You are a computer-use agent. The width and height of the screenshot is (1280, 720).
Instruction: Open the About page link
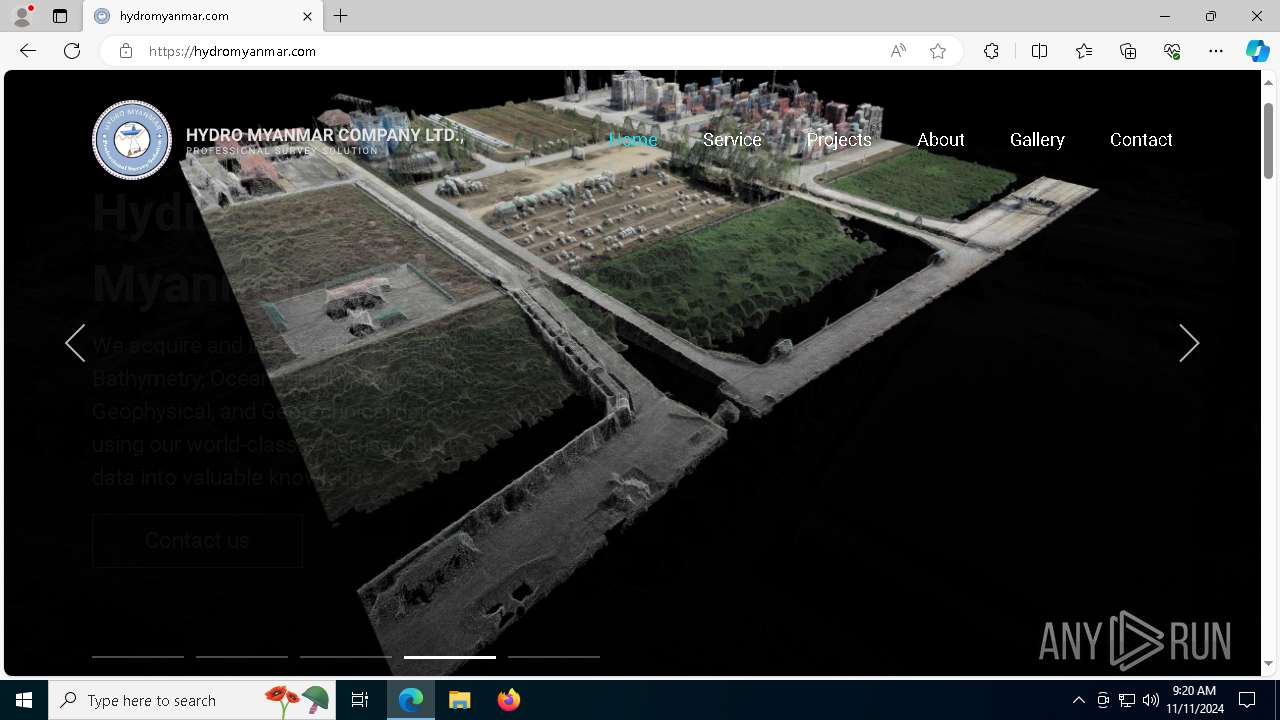click(941, 140)
